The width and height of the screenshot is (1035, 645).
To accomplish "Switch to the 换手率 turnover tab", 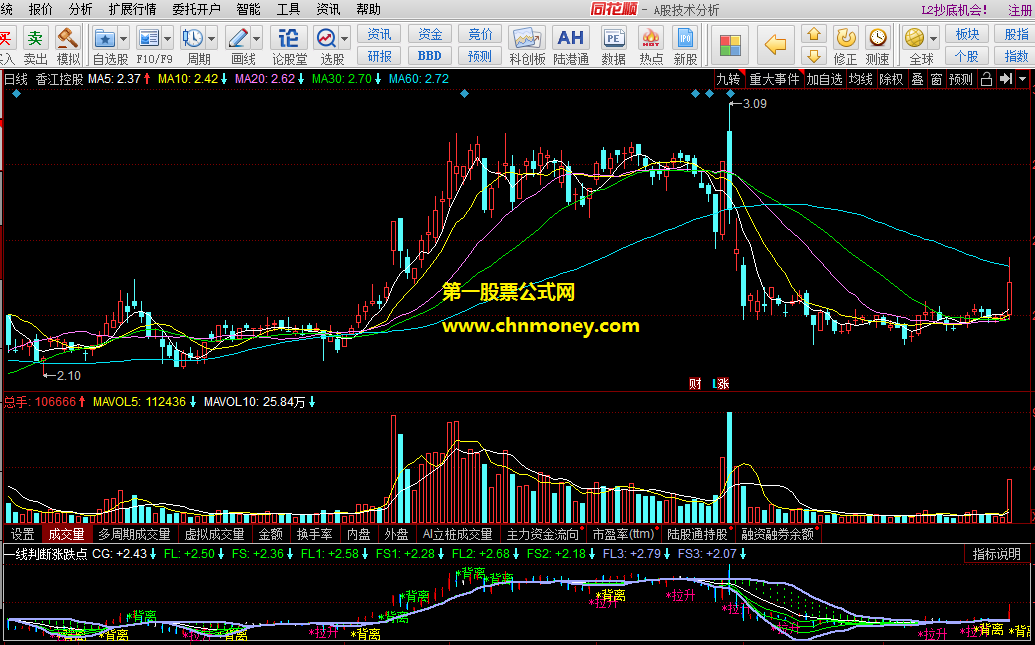I will (x=314, y=534).
